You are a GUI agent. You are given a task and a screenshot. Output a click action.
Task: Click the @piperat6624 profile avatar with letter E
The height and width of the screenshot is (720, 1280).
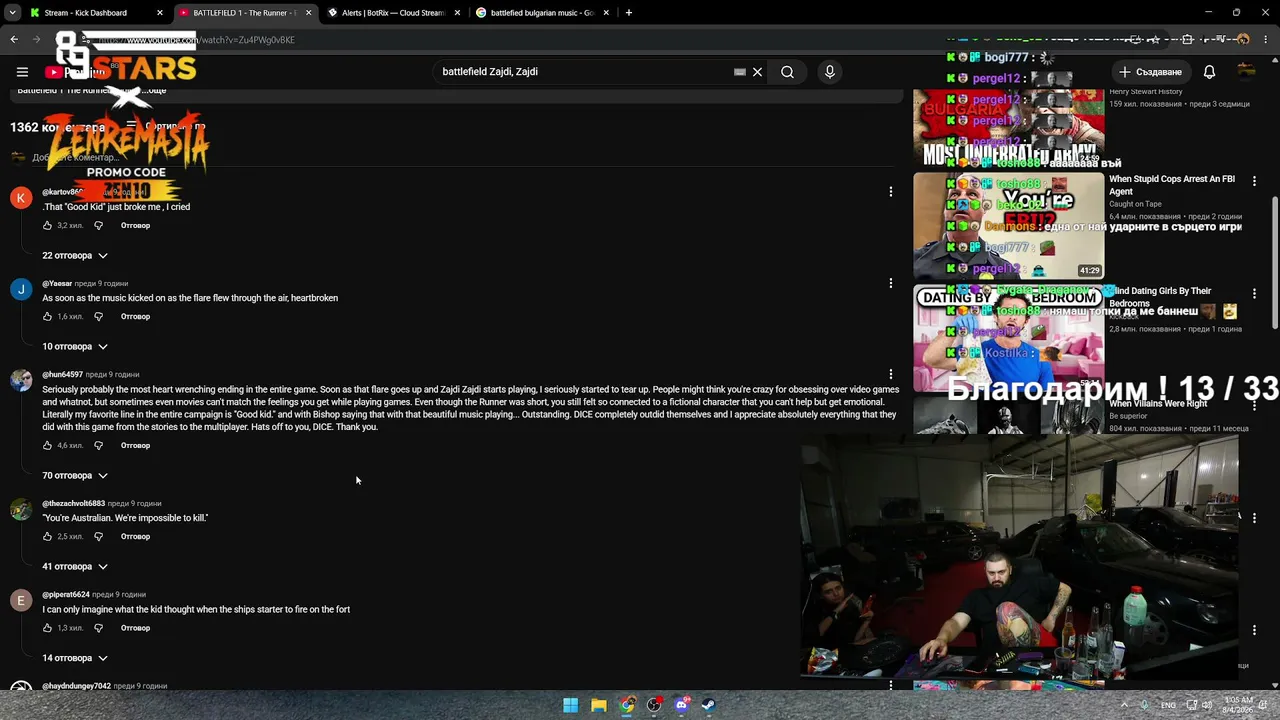point(21,600)
